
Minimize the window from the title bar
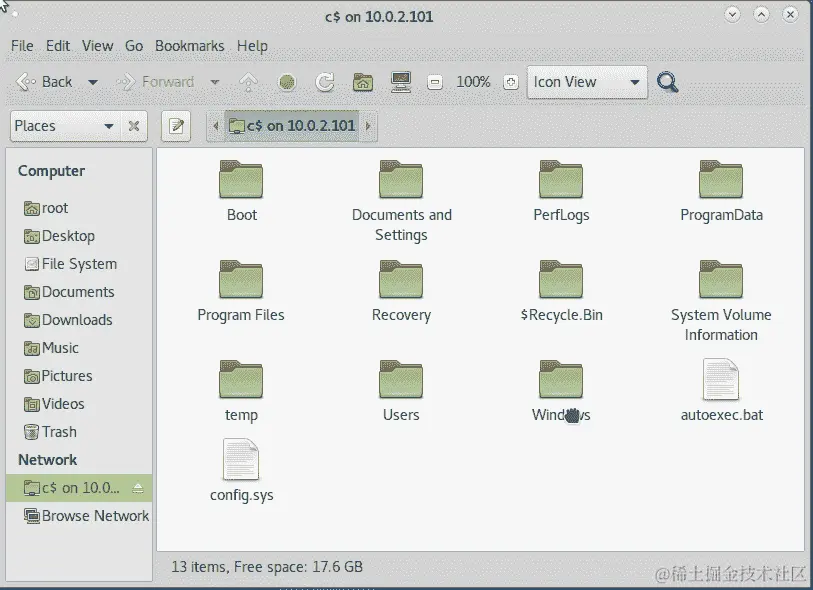[x=733, y=15]
